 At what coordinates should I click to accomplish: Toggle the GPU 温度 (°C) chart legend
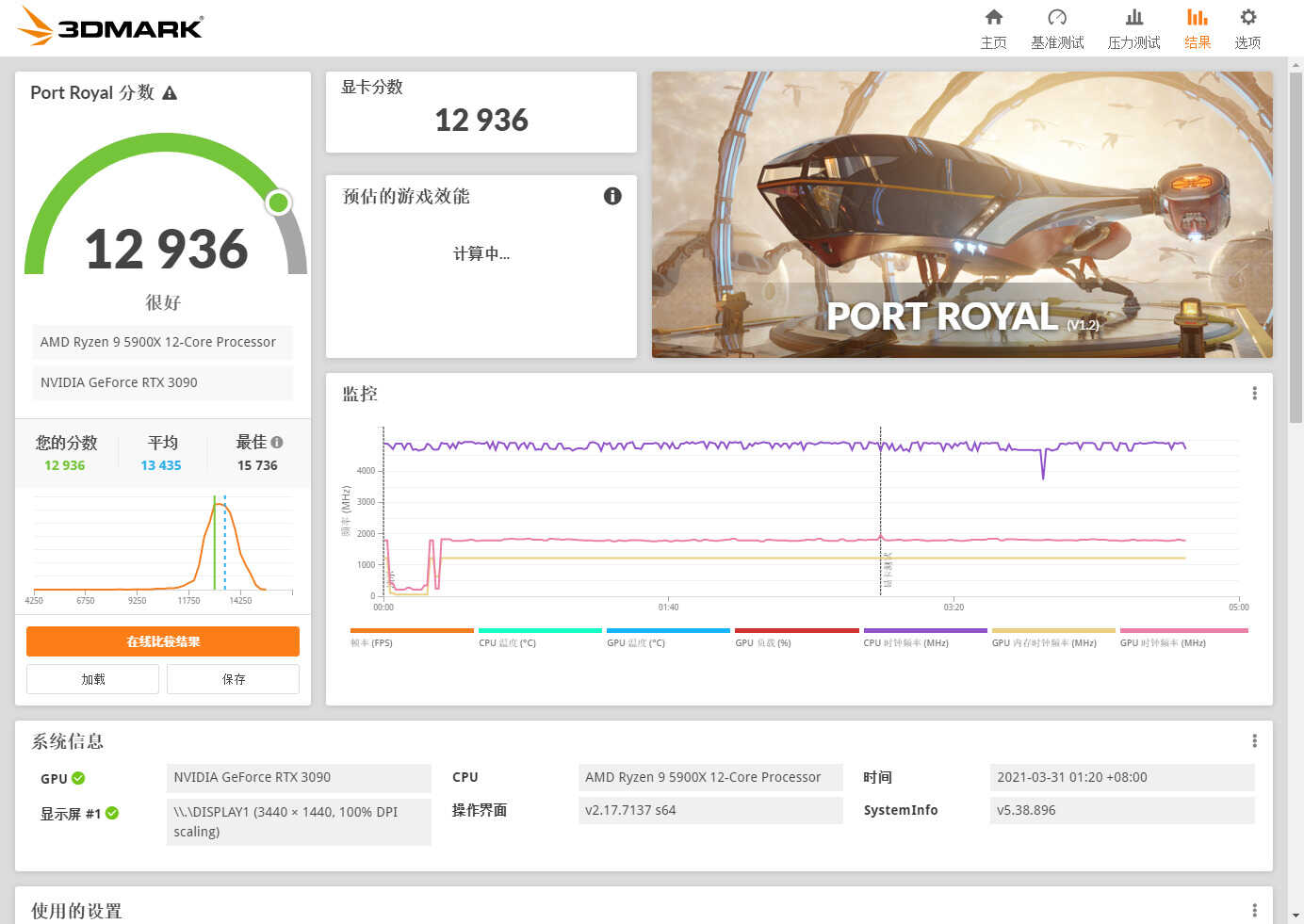coord(668,638)
